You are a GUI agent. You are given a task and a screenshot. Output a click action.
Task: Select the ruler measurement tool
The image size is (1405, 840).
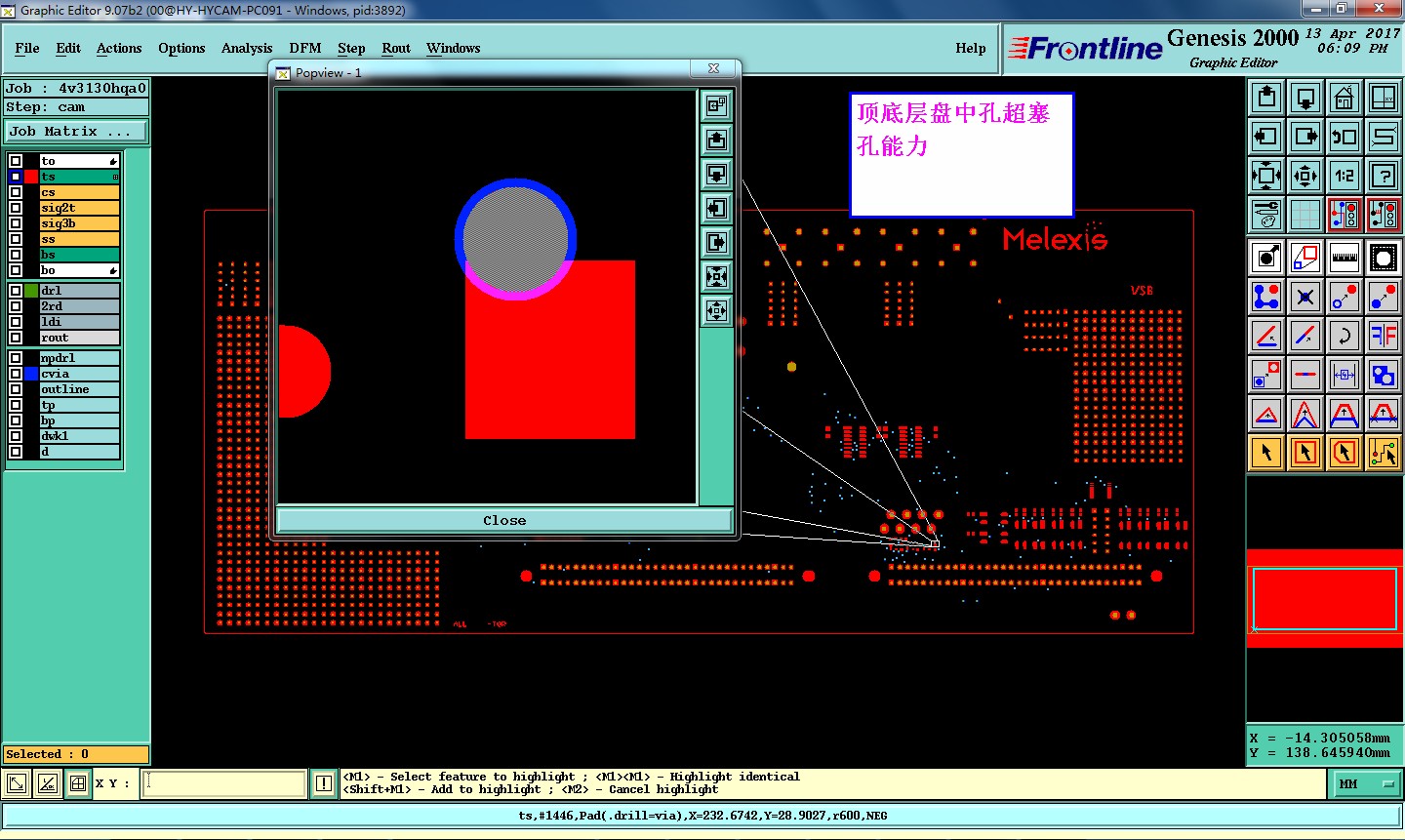click(x=1345, y=258)
